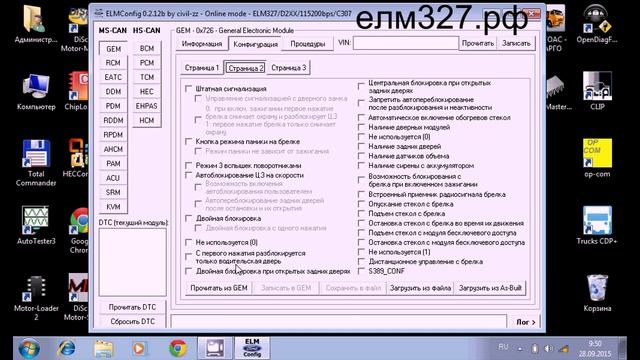Launch Chrome from the taskbar

point(178,349)
